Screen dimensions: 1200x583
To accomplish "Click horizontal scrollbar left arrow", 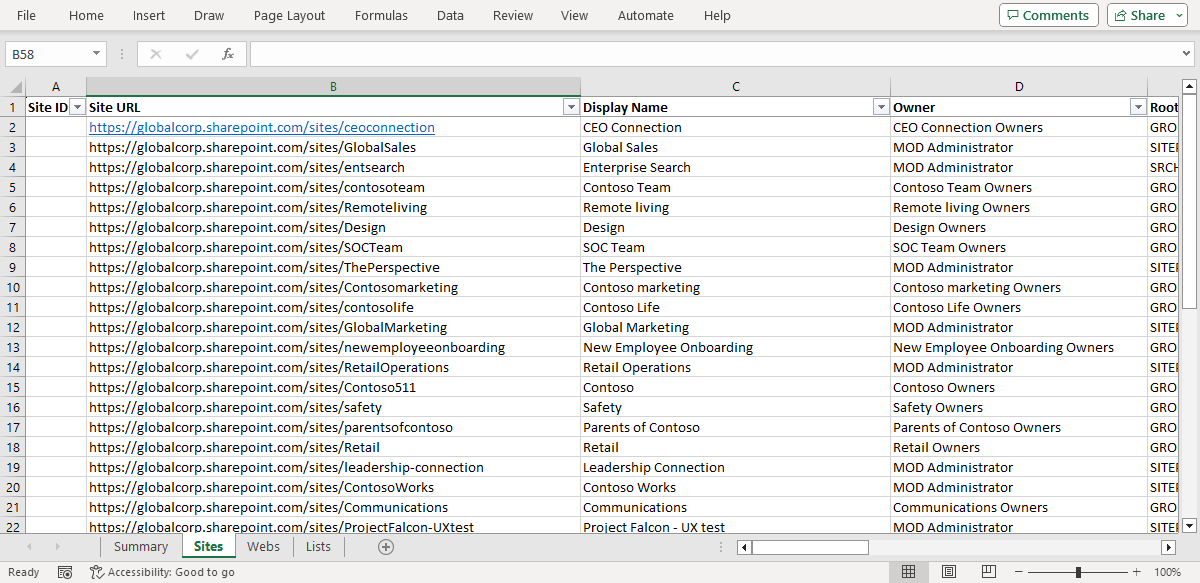I will [743, 547].
